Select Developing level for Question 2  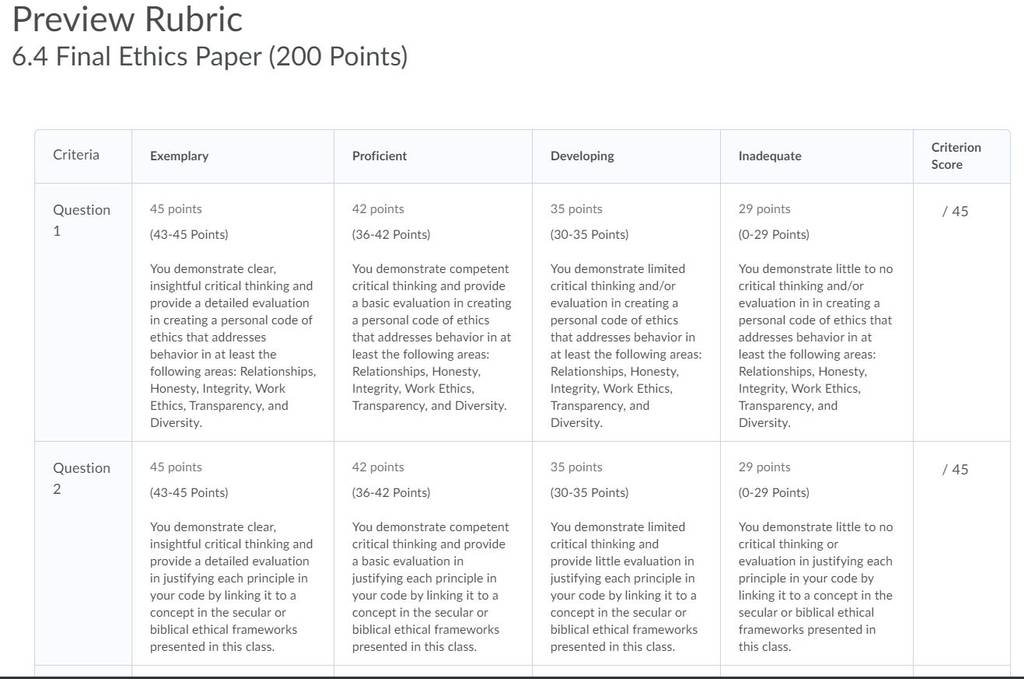click(x=626, y=554)
